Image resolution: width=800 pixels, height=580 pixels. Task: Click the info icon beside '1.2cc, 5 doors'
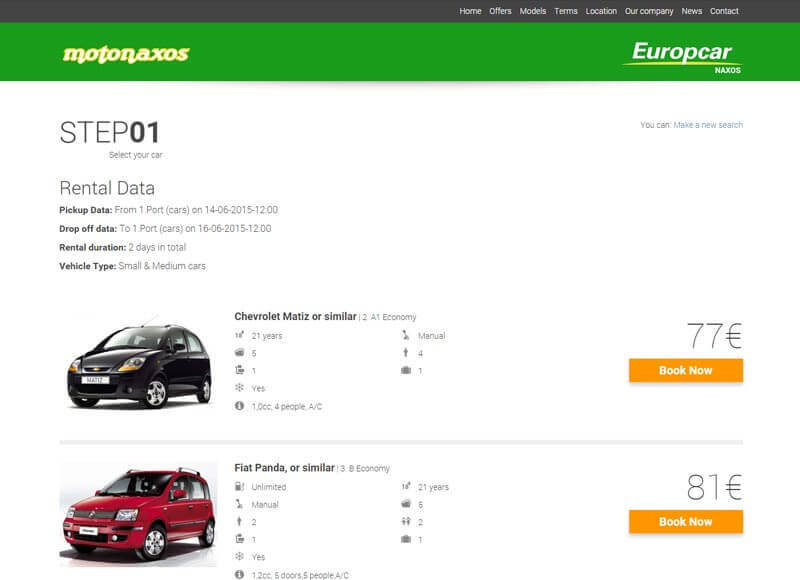tap(239, 575)
